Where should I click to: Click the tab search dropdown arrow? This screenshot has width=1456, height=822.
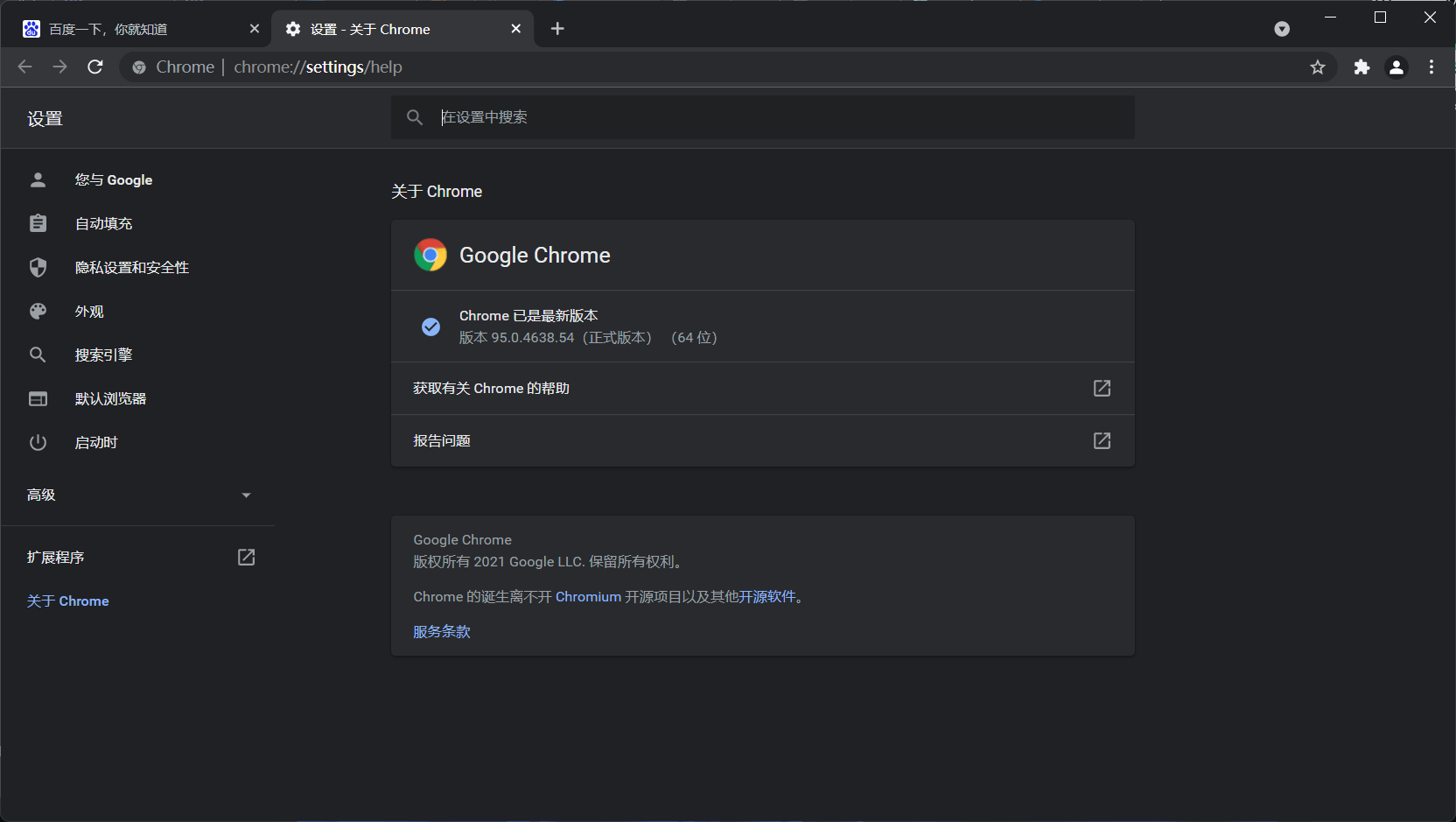click(1282, 29)
